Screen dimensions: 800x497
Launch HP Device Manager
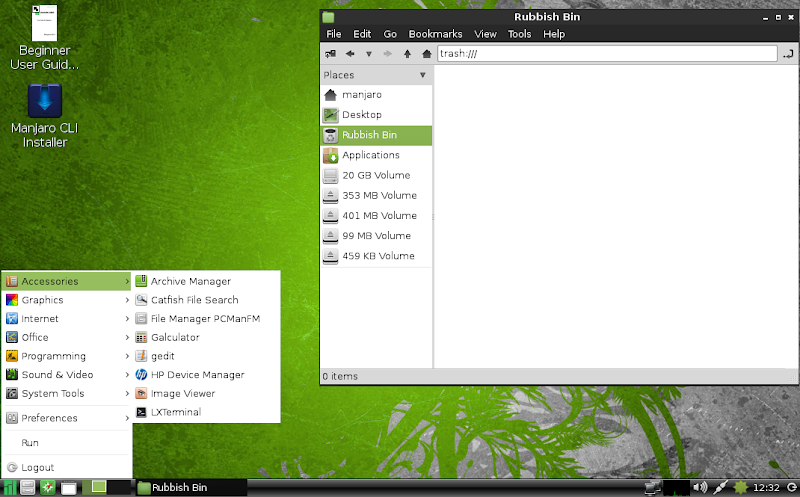(x=206, y=375)
